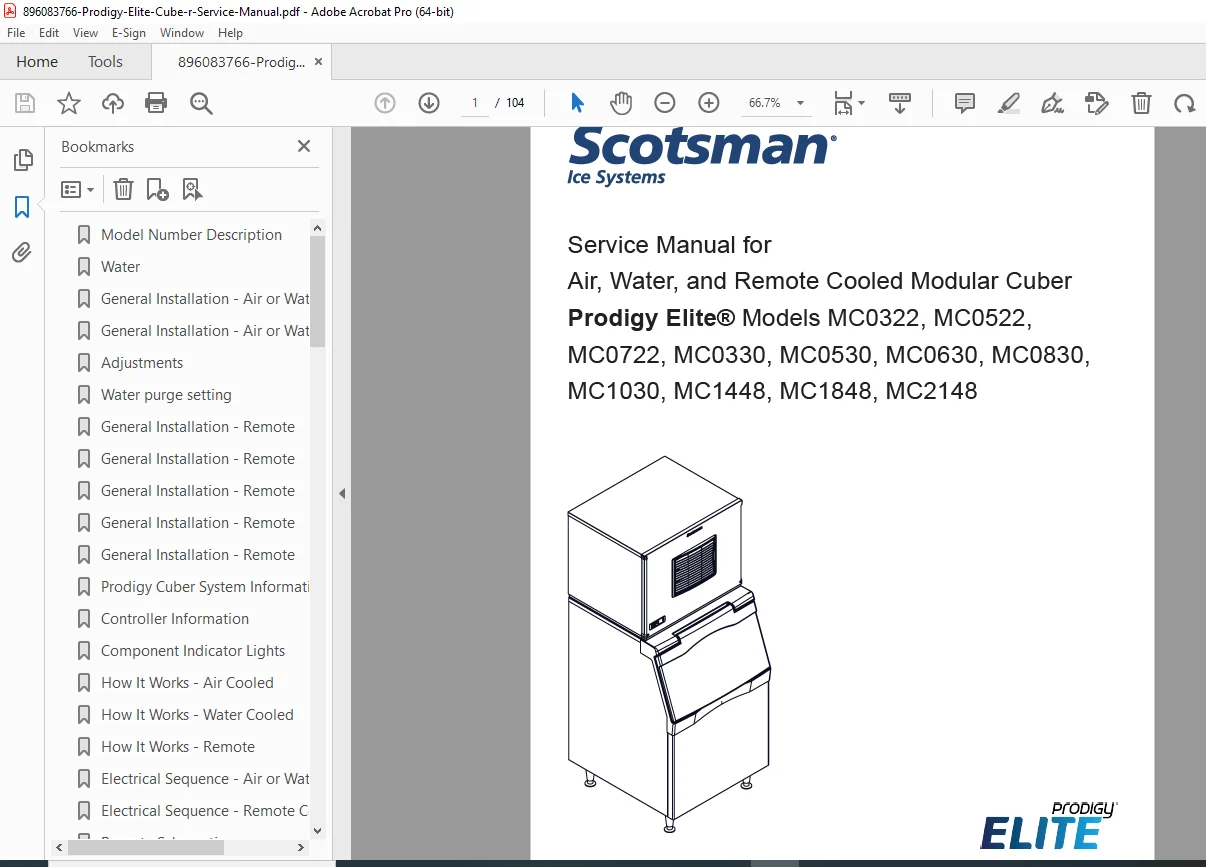The width and height of the screenshot is (1206, 867).
Task: Print the document with printer icon
Action: [156, 103]
